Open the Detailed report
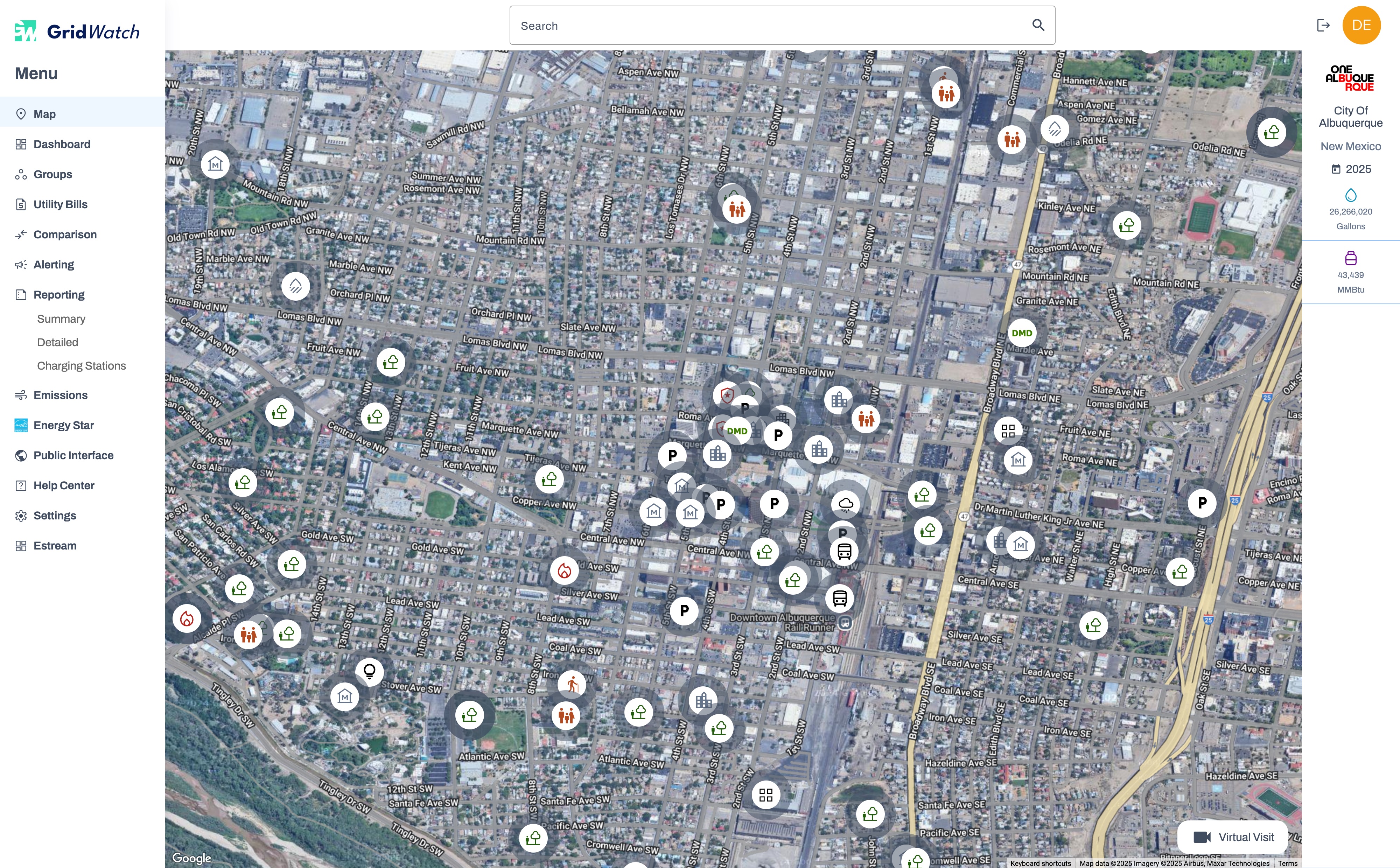Viewport: 1400px width, 868px height. pos(57,342)
